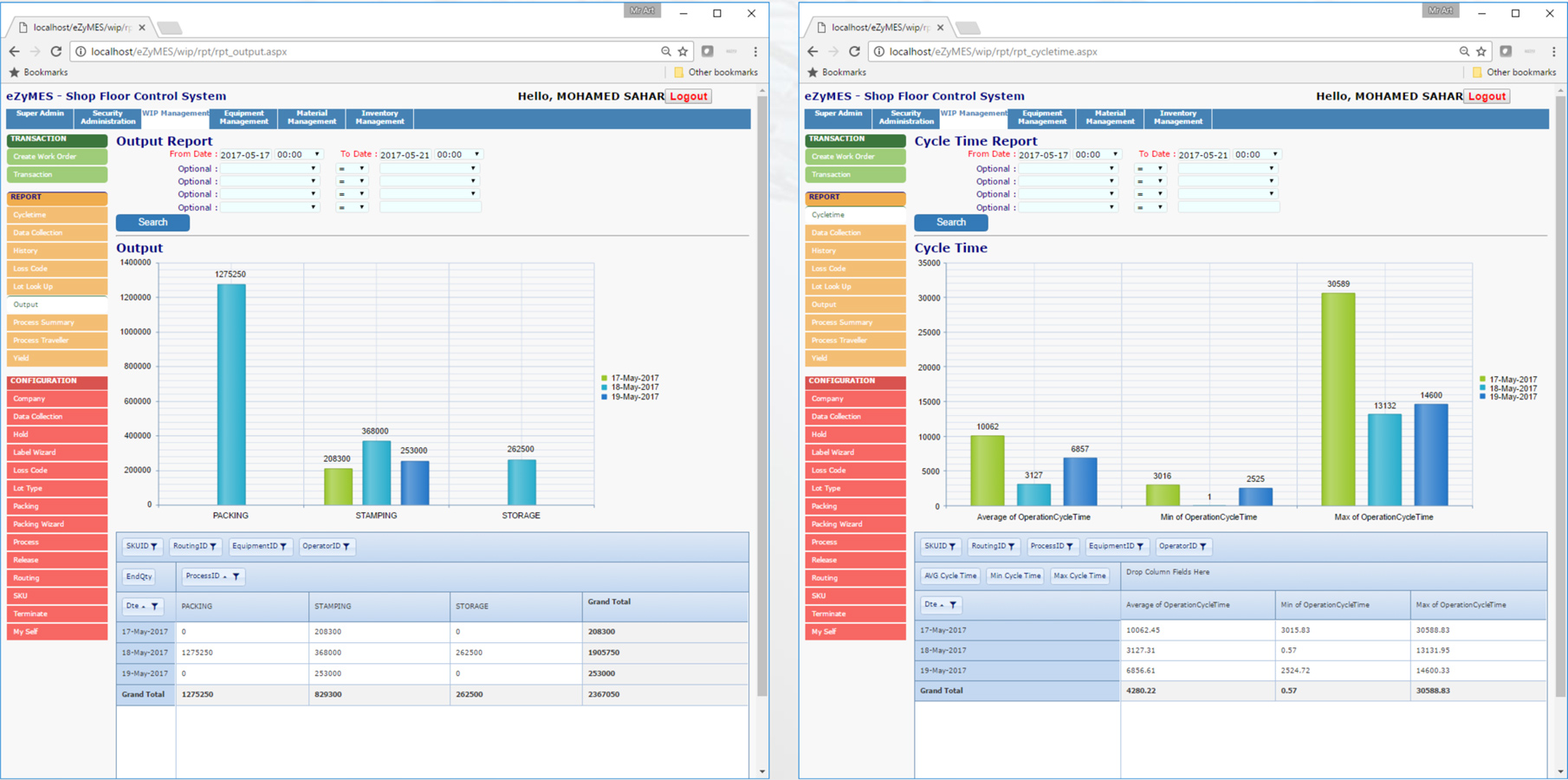This screenshot has width=1568, height=780.
Task: Click the filter icon on OperatorID in Cycle Time Report
Action: point(1203,547)
